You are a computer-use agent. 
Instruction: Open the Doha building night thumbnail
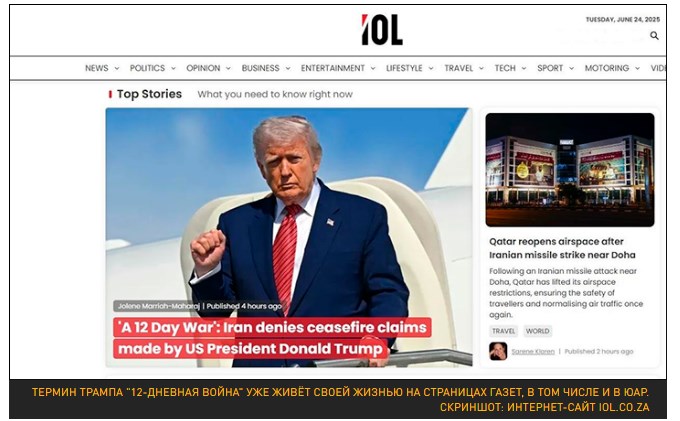569,170
